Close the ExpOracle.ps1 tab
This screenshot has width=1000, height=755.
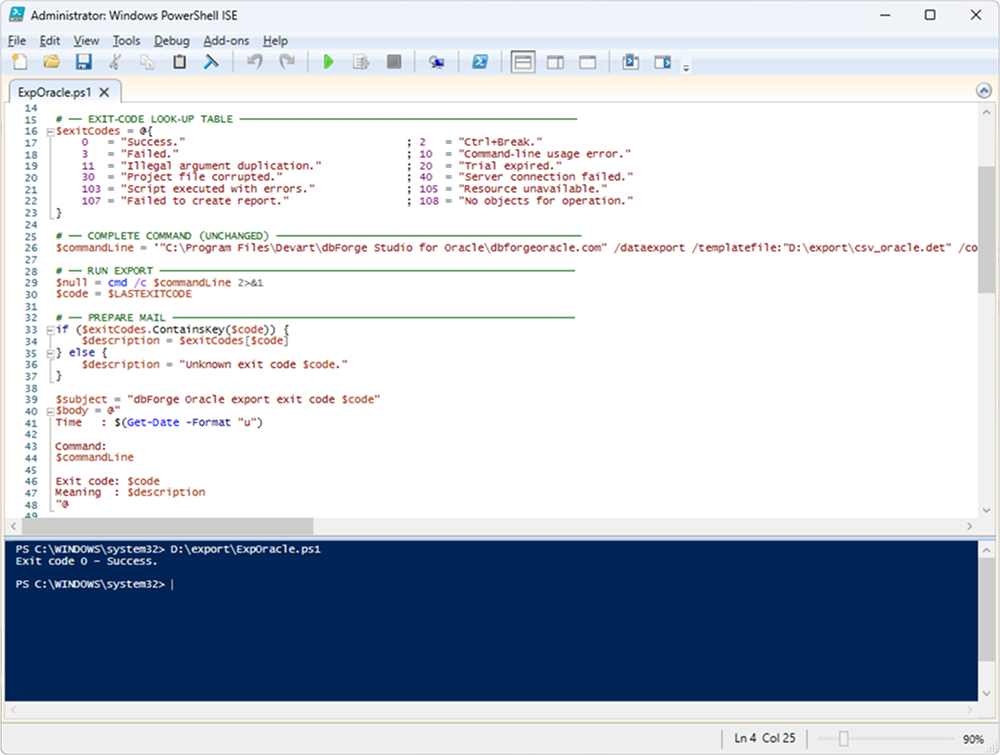[104, 92]
